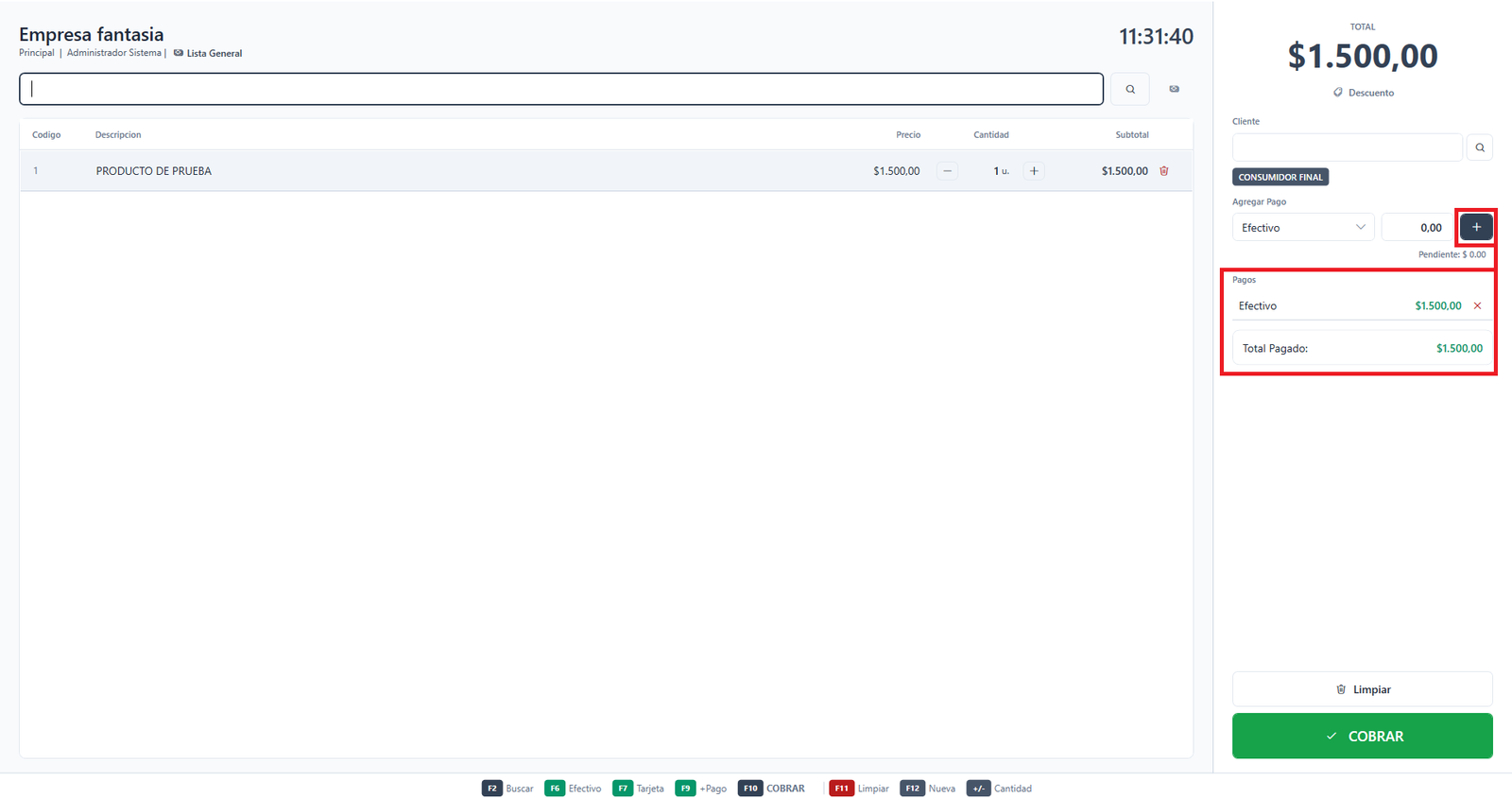Image resolution: width=1512 pixels, height=798 pixels.
Task: Click the Limpiar button
Action: click(x=1362, y=689)
